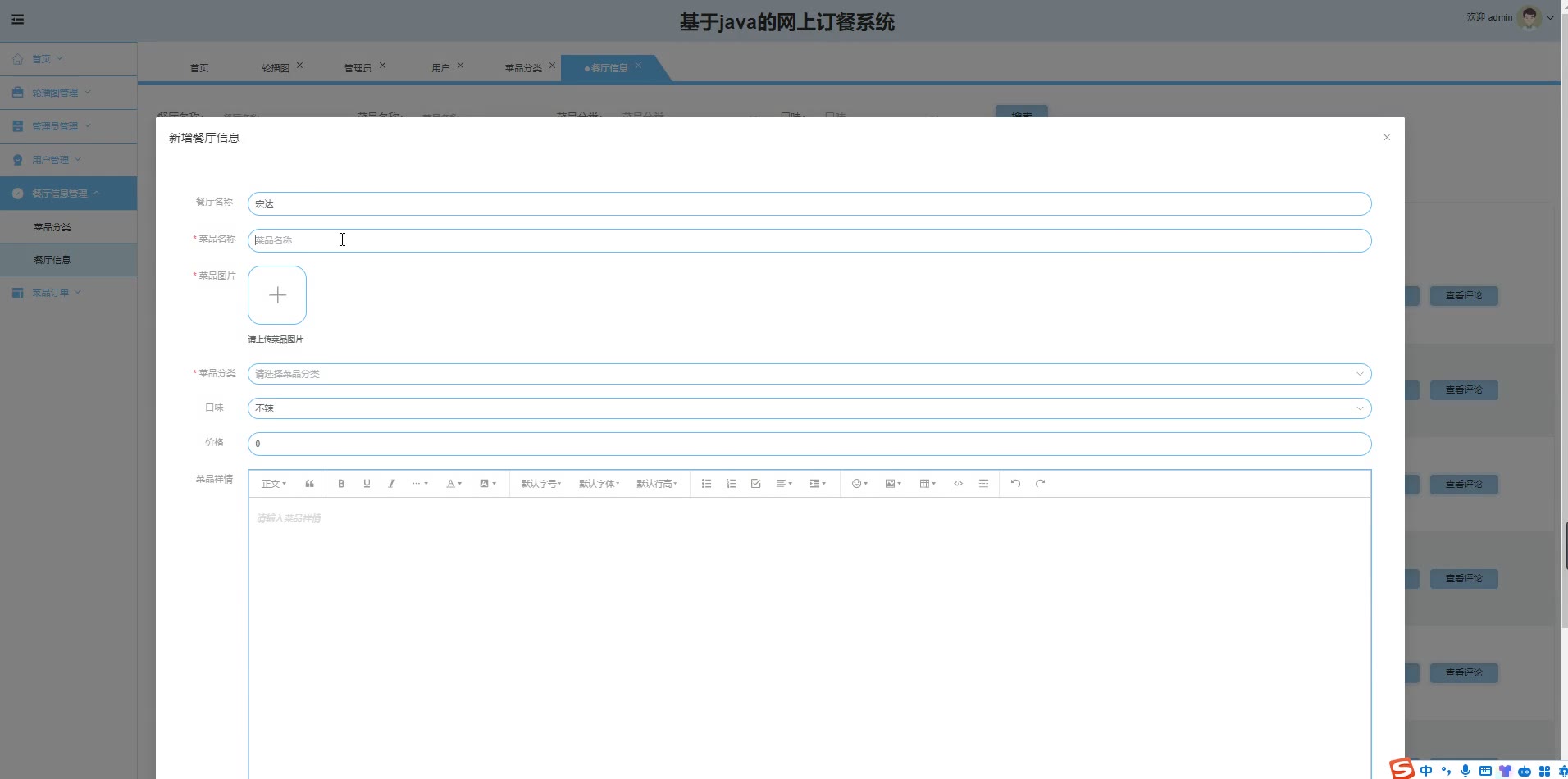Switch to the 菜品分类 tab
Screen dimensions: 1568x779
click(x=523, y=68)
